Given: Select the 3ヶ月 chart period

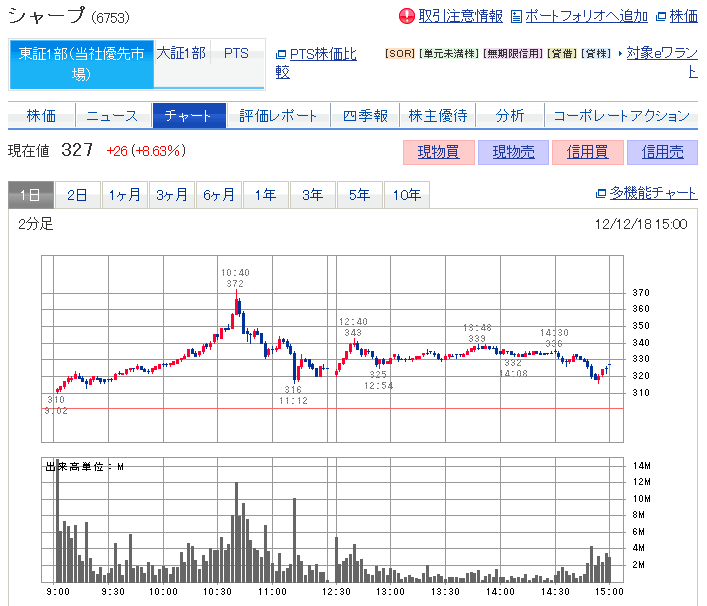Looking at the screenshot, I should (x=172, y=195).
